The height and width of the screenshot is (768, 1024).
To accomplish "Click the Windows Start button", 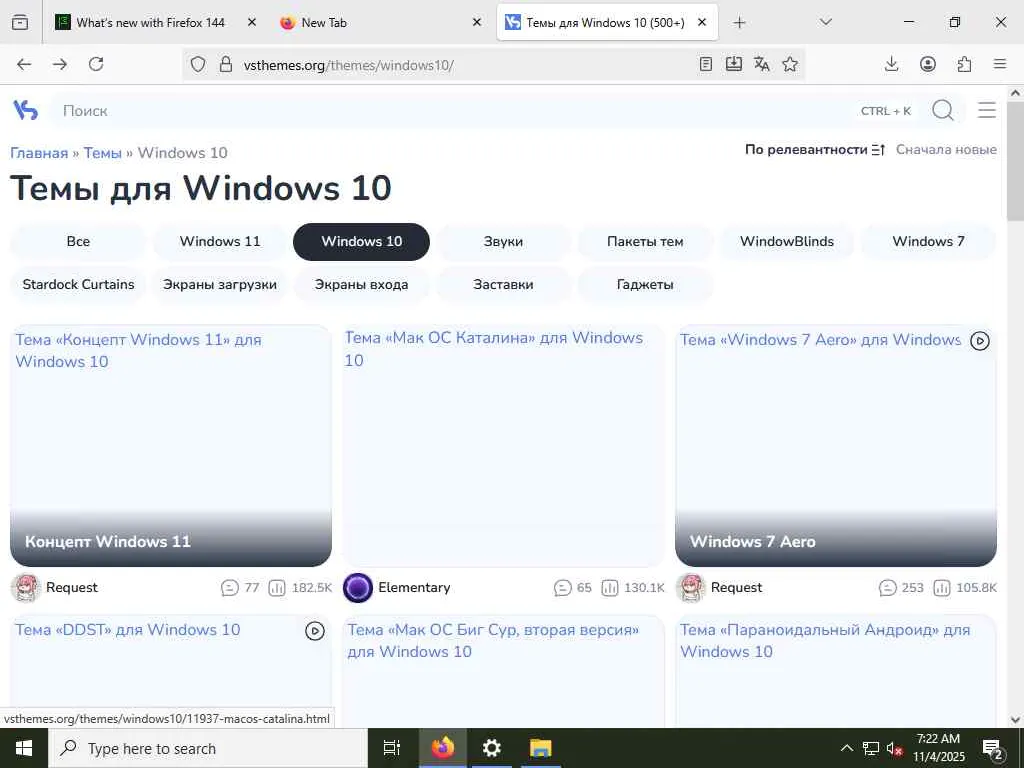I will (24, 748).
